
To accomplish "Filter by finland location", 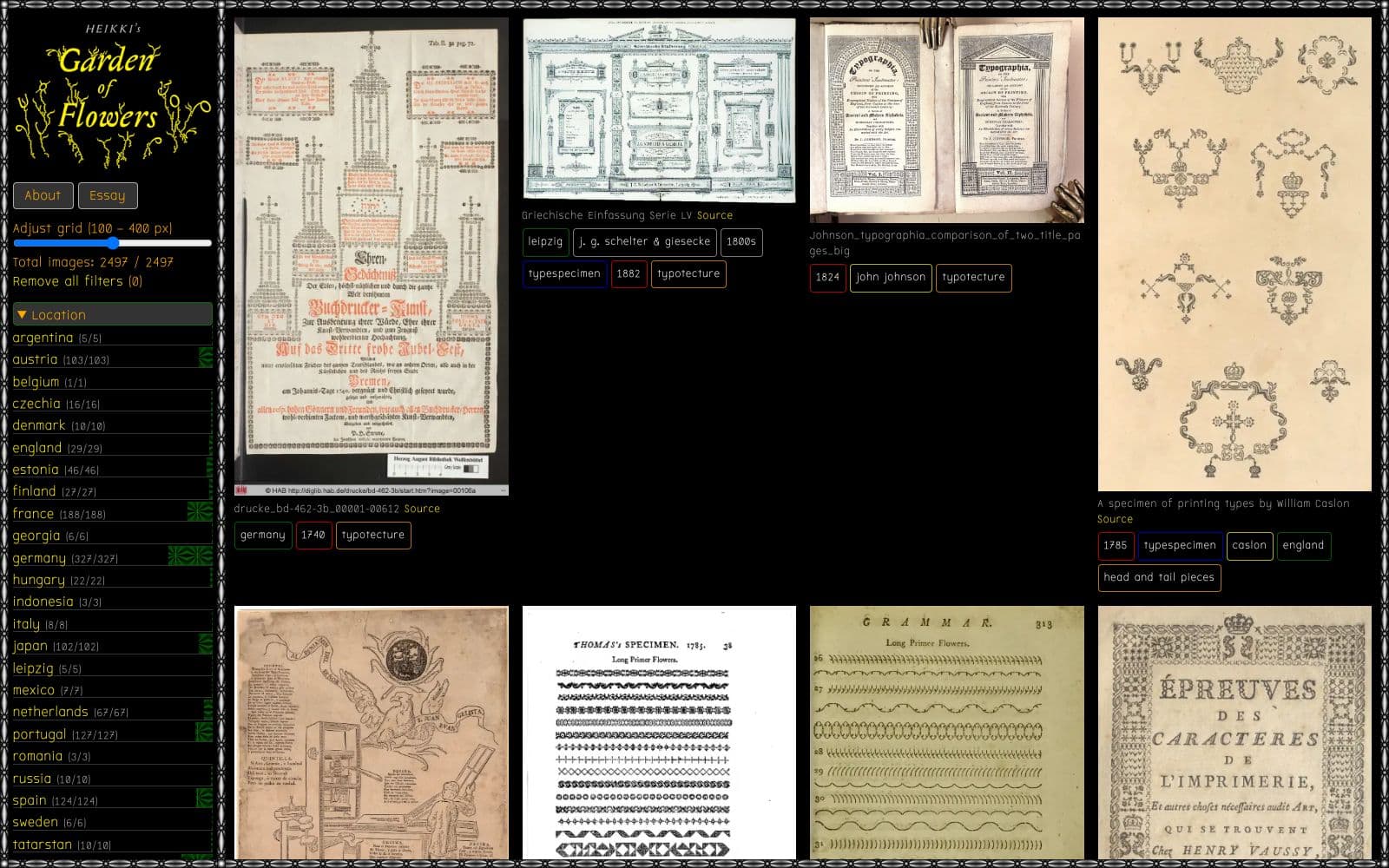I will coord(113,491).
